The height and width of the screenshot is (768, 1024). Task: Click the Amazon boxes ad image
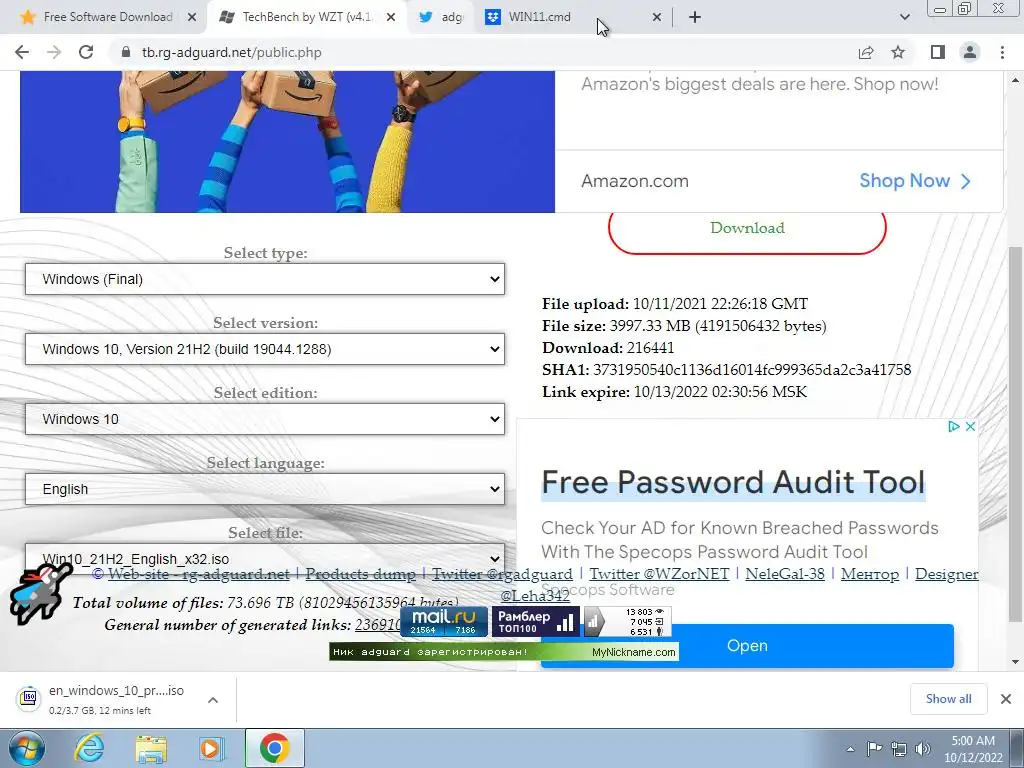(287, 142)
